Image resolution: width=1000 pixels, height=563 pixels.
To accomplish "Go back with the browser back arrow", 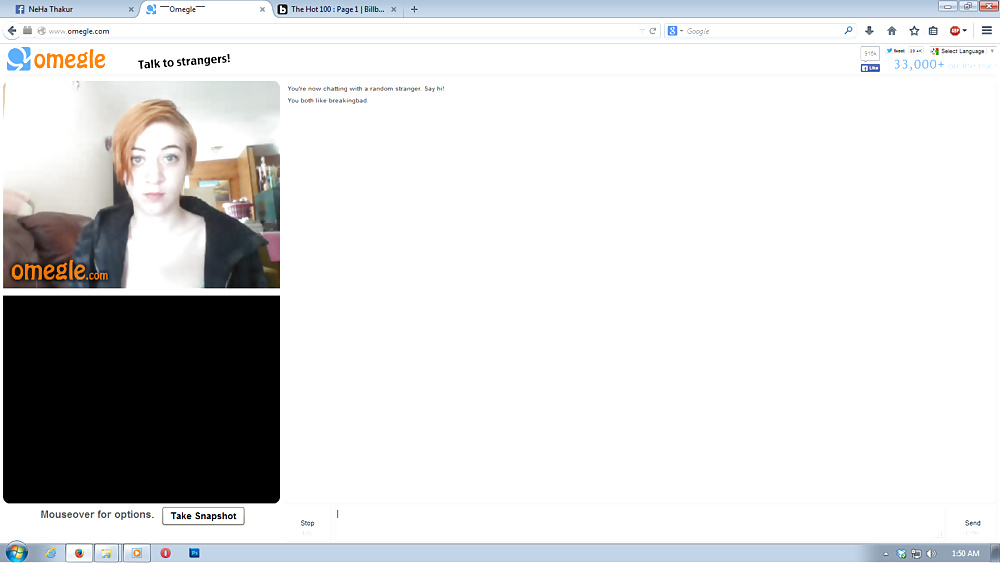I will click(11, 31).
